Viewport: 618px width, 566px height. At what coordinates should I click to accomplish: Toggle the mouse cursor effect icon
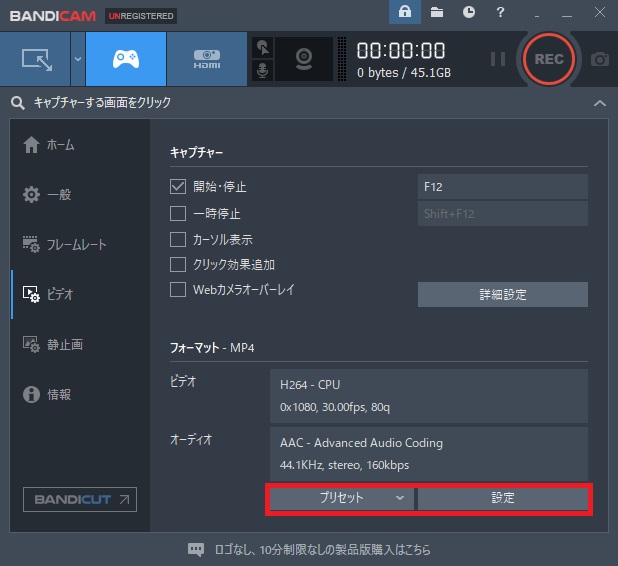pyautogui.click(x=262, y=48)
